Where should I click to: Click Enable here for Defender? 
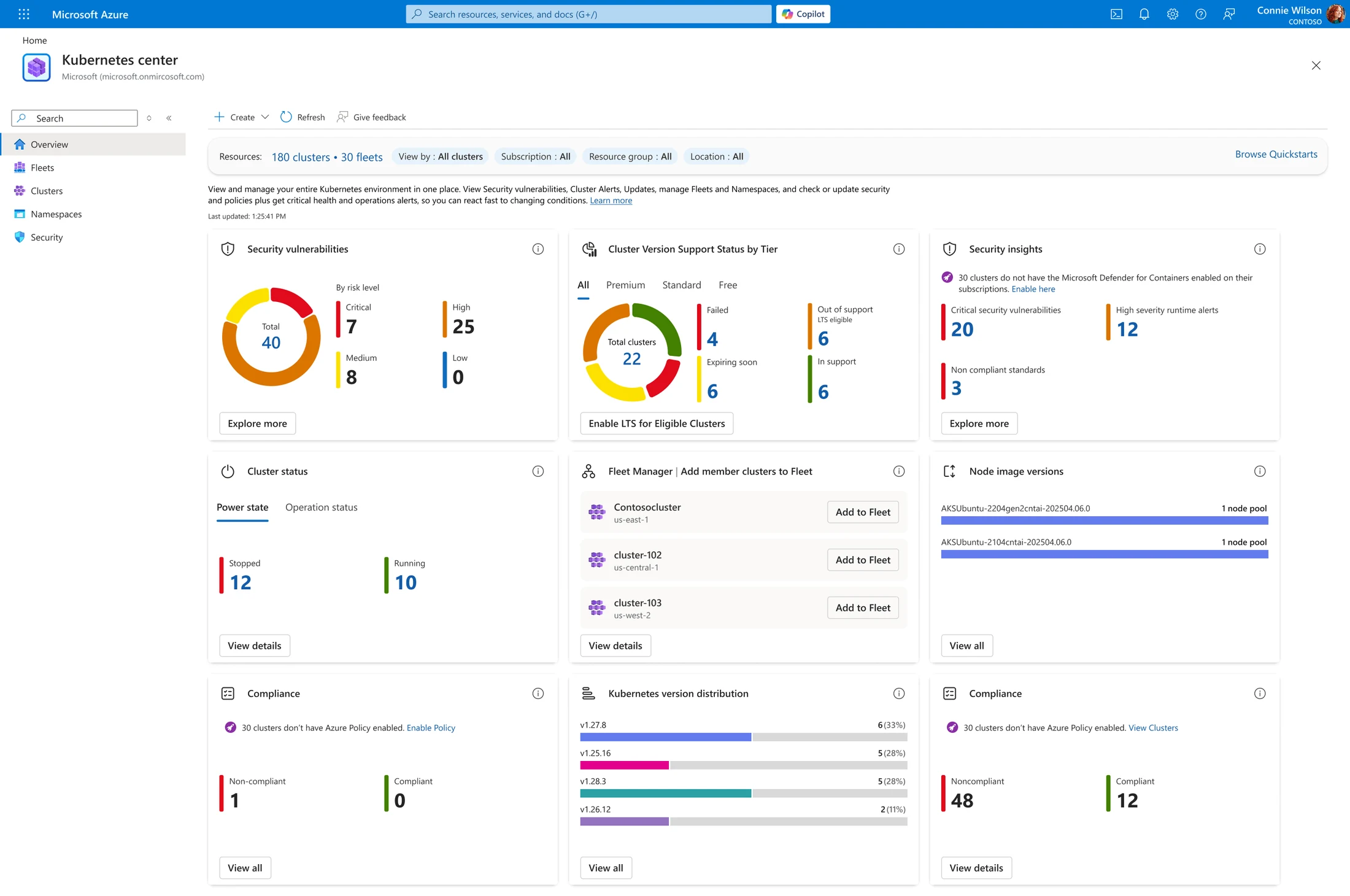click(x=1033, y=289)
